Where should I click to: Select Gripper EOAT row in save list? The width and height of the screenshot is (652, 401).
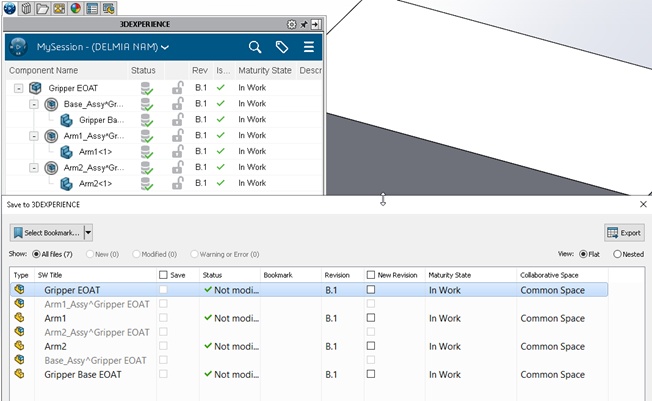(309, 290)
